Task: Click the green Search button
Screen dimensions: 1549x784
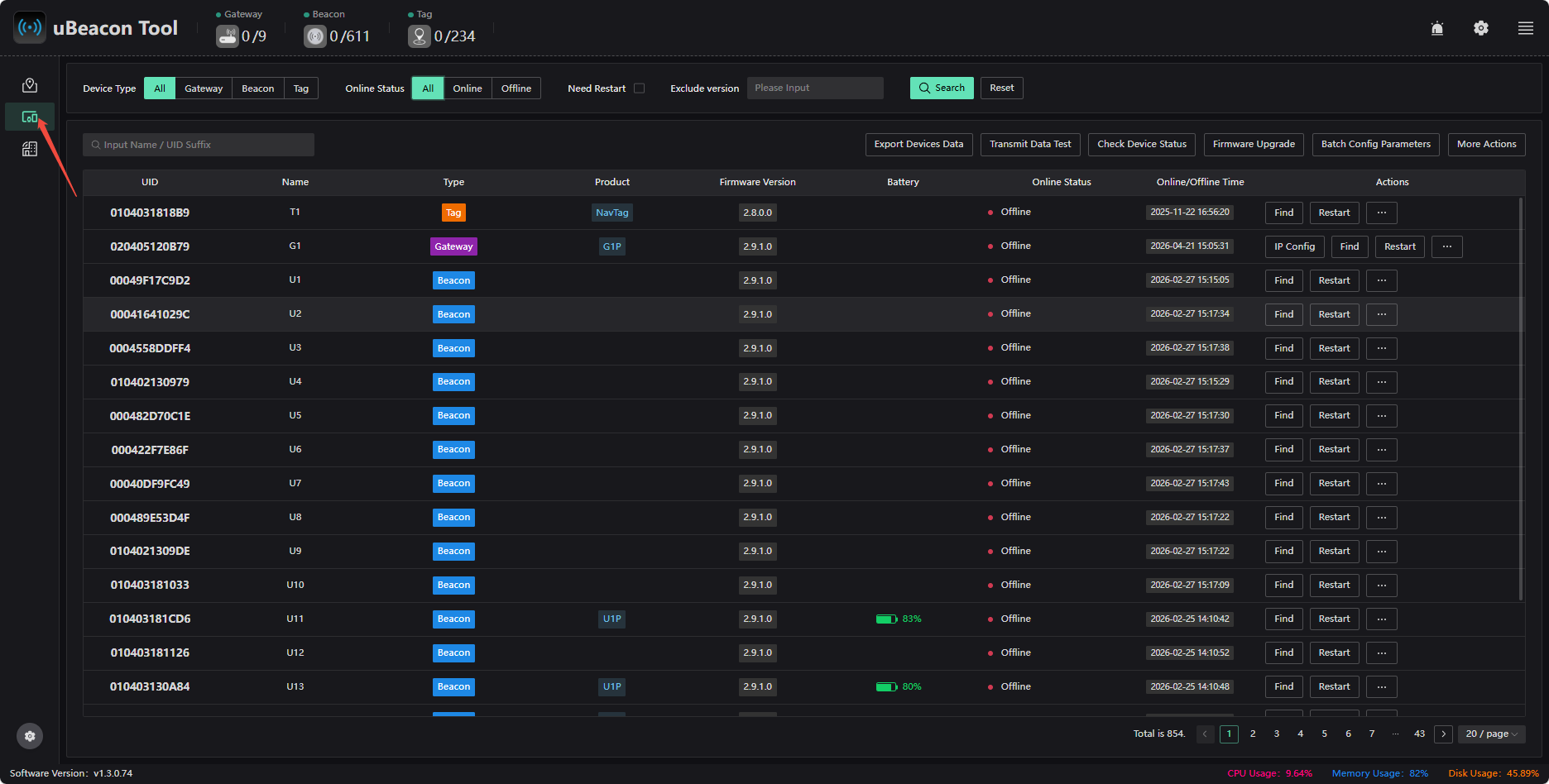Action: (x=942, y=88)
